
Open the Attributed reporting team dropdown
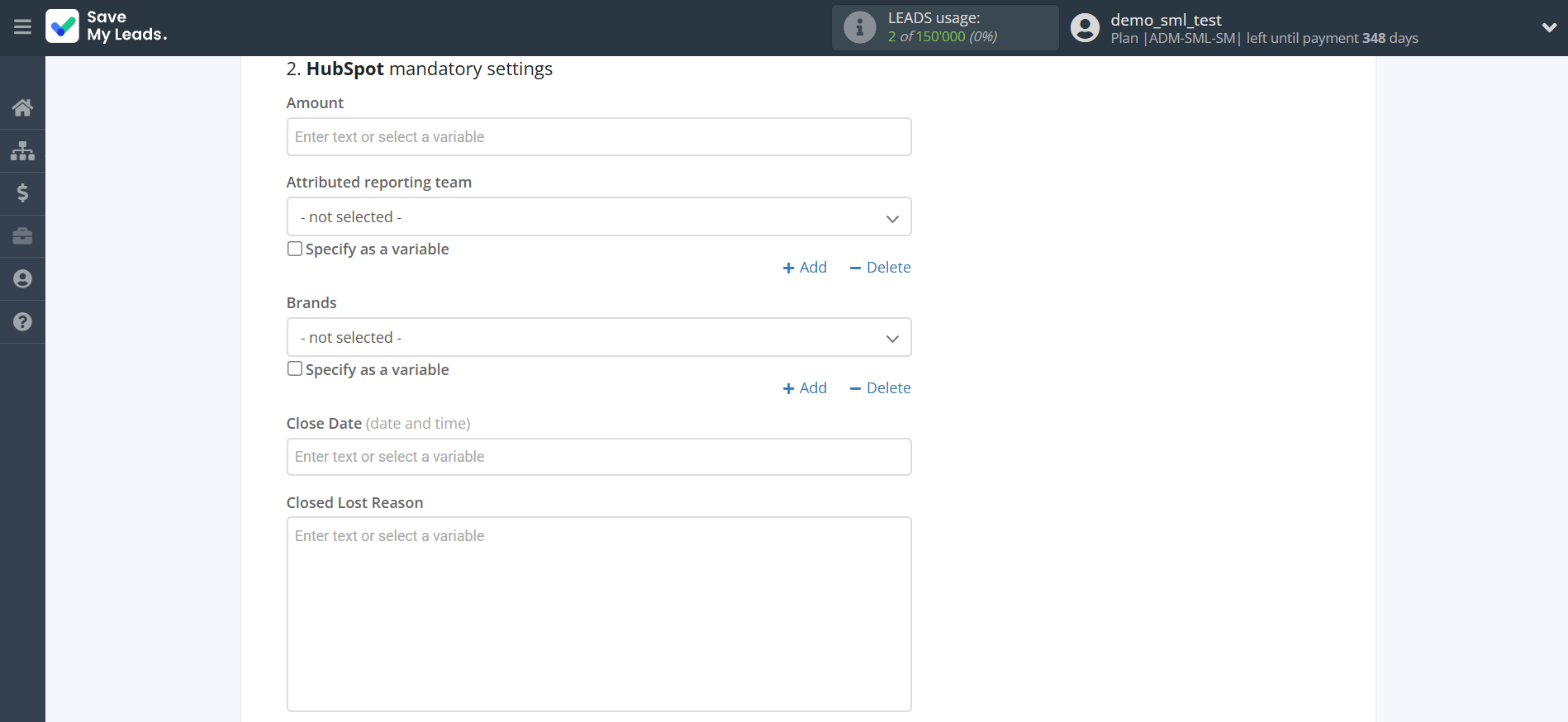pos(598,217)
